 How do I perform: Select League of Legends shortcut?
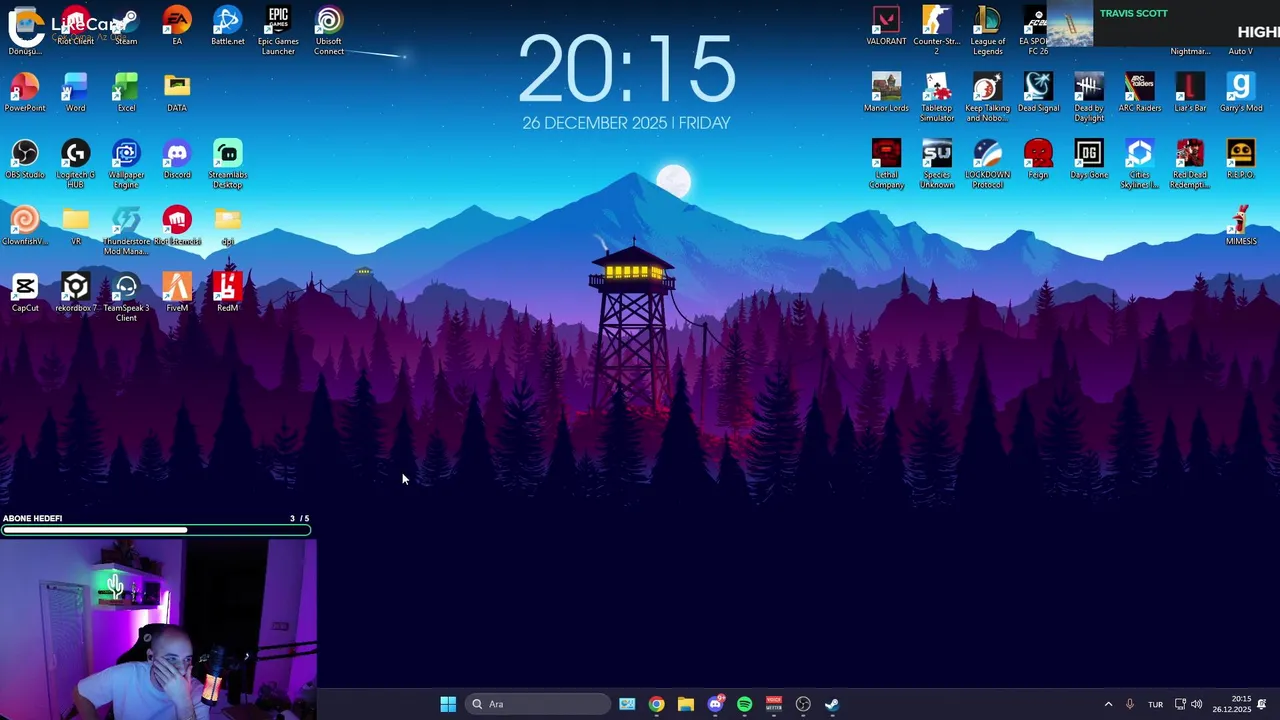coord(987,31)
